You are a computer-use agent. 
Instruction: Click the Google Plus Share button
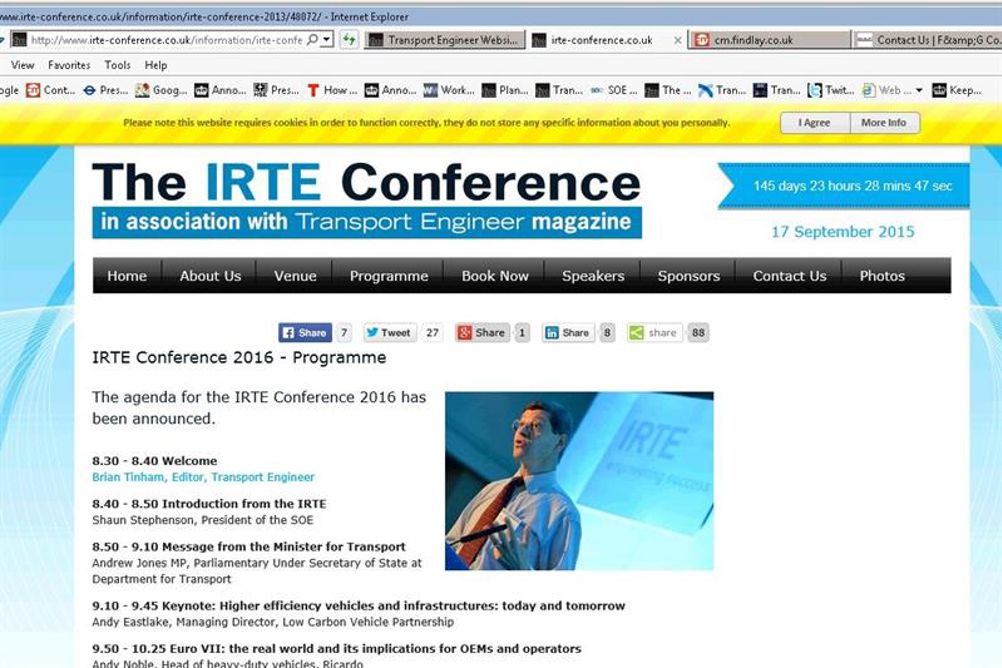coord(482,332)
